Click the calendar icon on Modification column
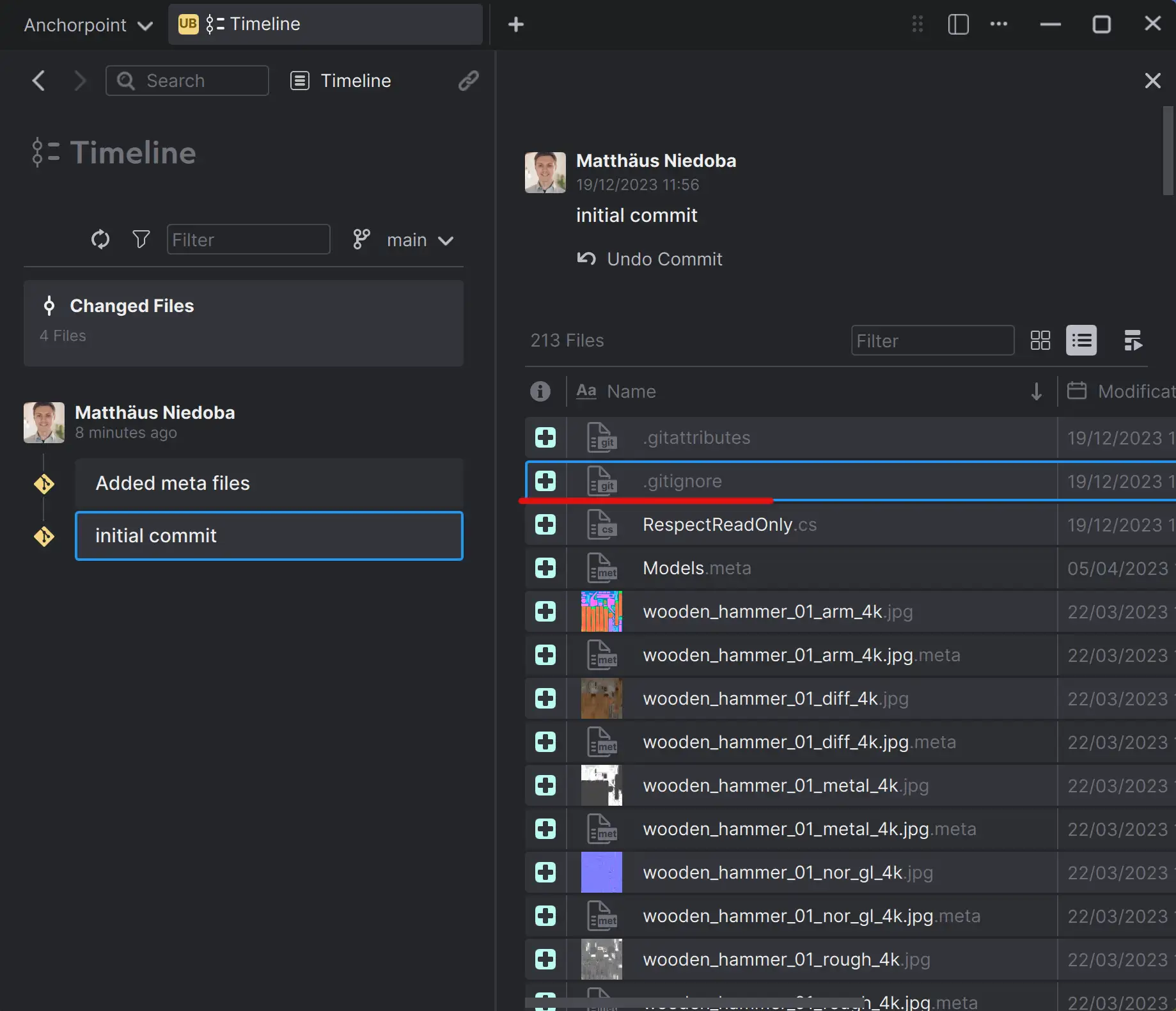The image size is (1176, 1011). (x=1078, y=391)
